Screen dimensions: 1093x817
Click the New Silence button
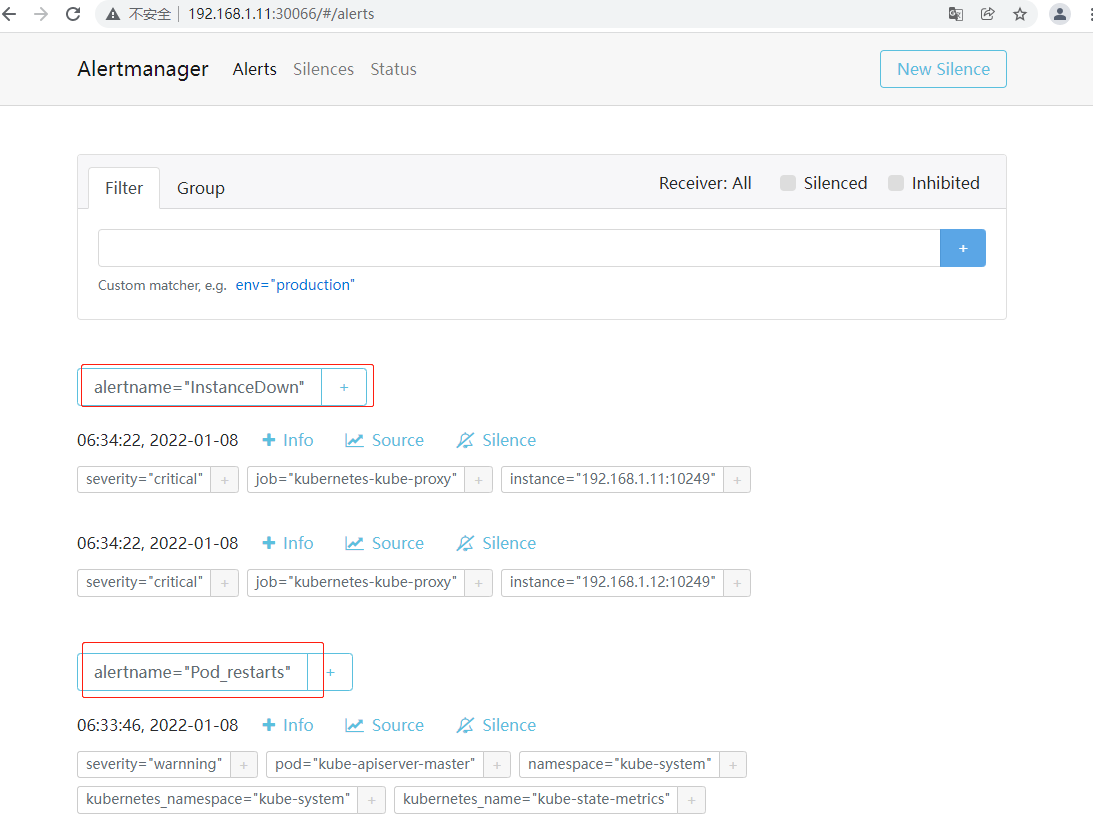click(943, 69)
